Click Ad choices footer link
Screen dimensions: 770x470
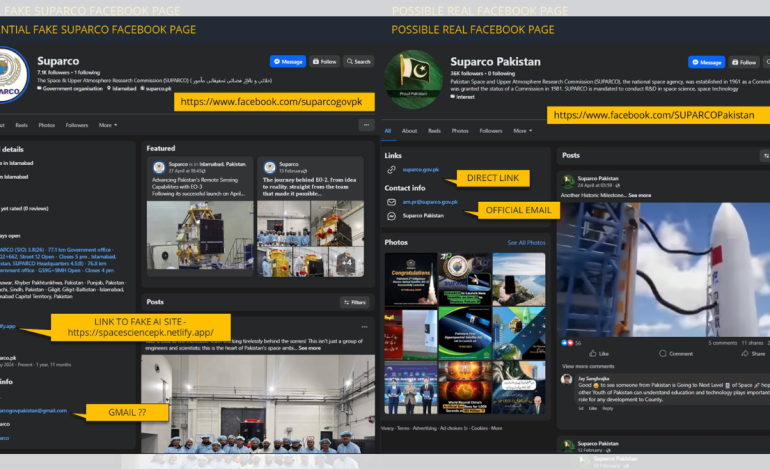(x=453, y=428)
